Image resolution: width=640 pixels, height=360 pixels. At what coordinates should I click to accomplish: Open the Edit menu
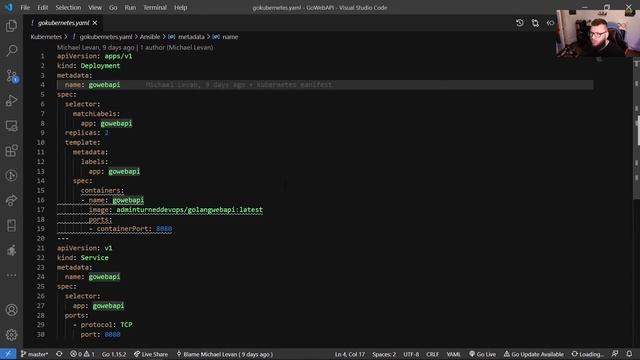[x=42, y=7]
